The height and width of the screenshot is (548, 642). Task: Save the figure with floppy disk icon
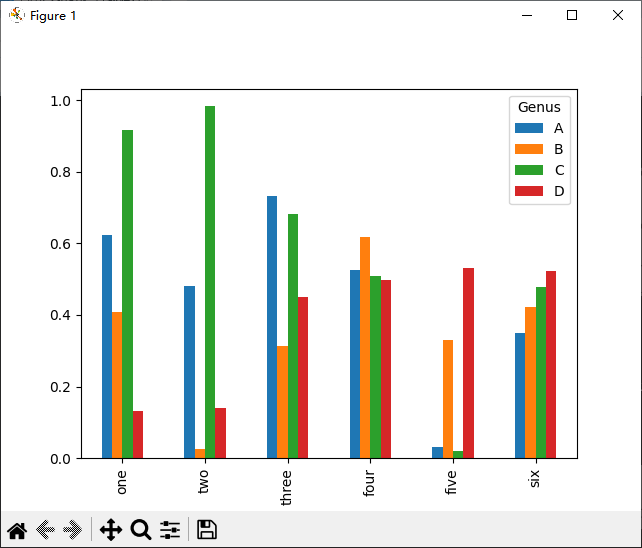click(207, 530)
